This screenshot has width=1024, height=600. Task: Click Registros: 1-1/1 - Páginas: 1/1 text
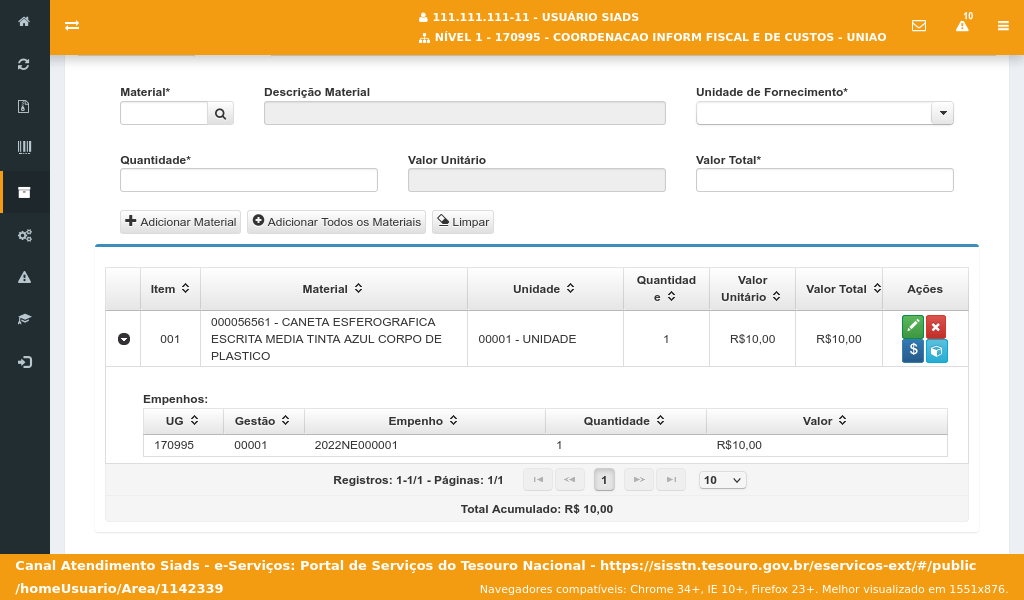click(418, 480)
